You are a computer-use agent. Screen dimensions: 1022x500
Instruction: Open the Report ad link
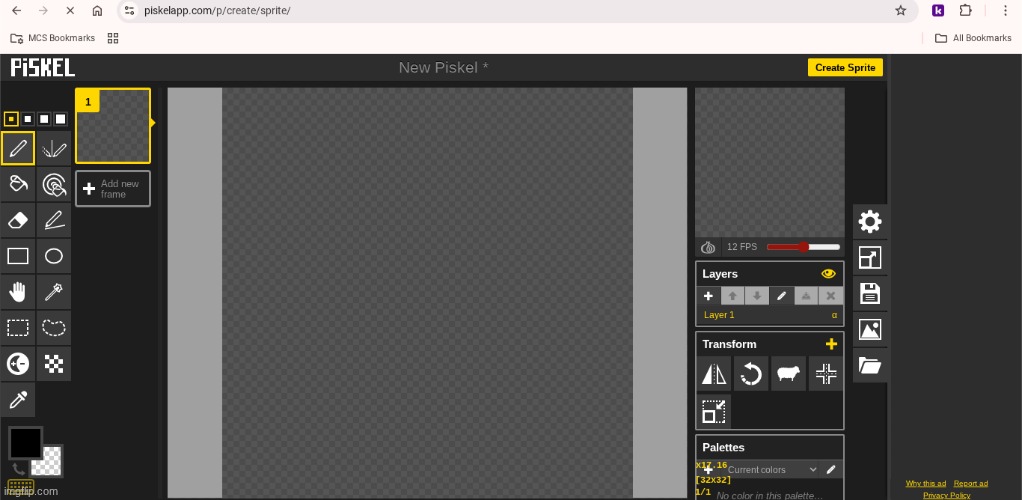(x=971, y=483)
